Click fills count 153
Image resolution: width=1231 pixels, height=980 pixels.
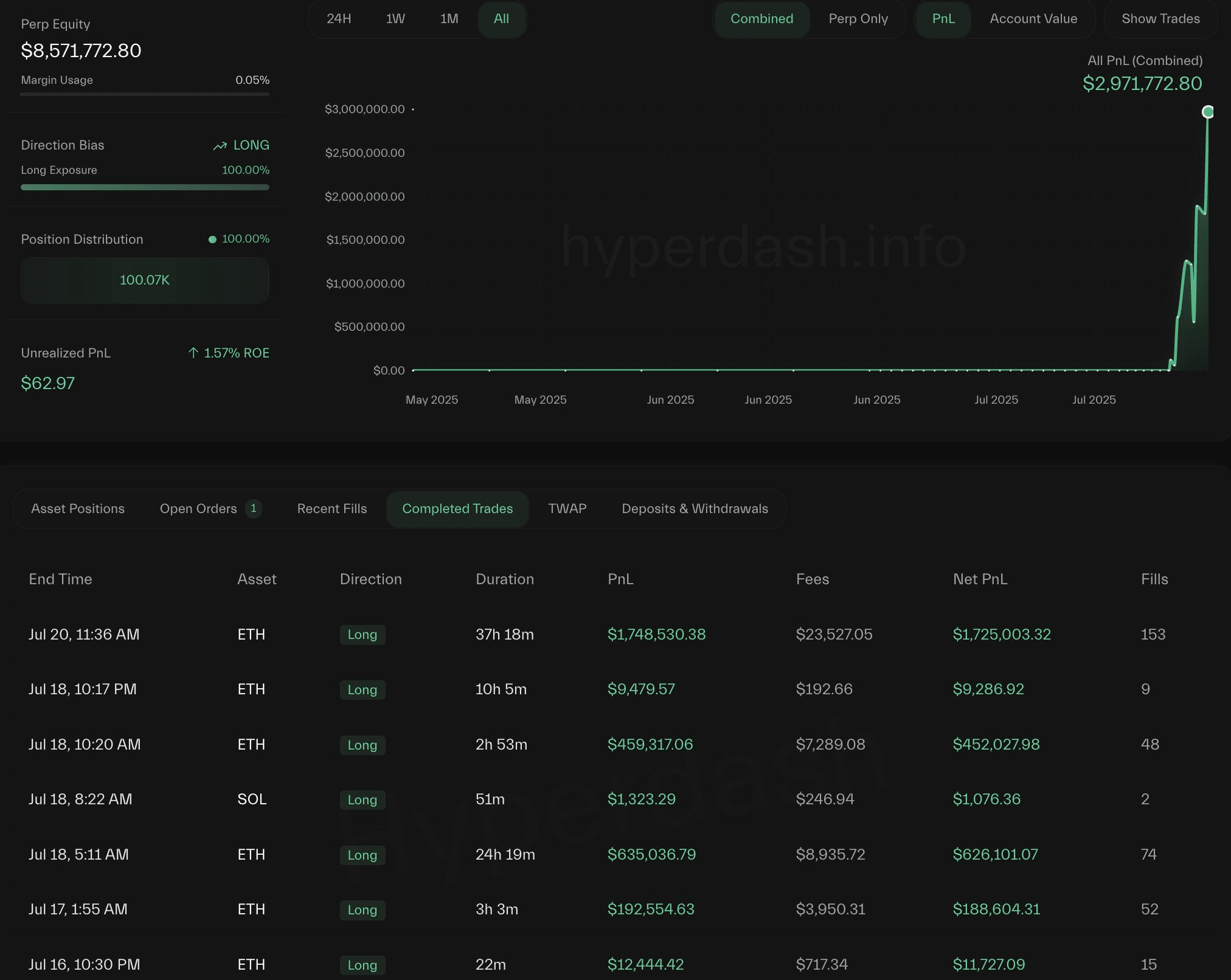[x=1153, y=635]
